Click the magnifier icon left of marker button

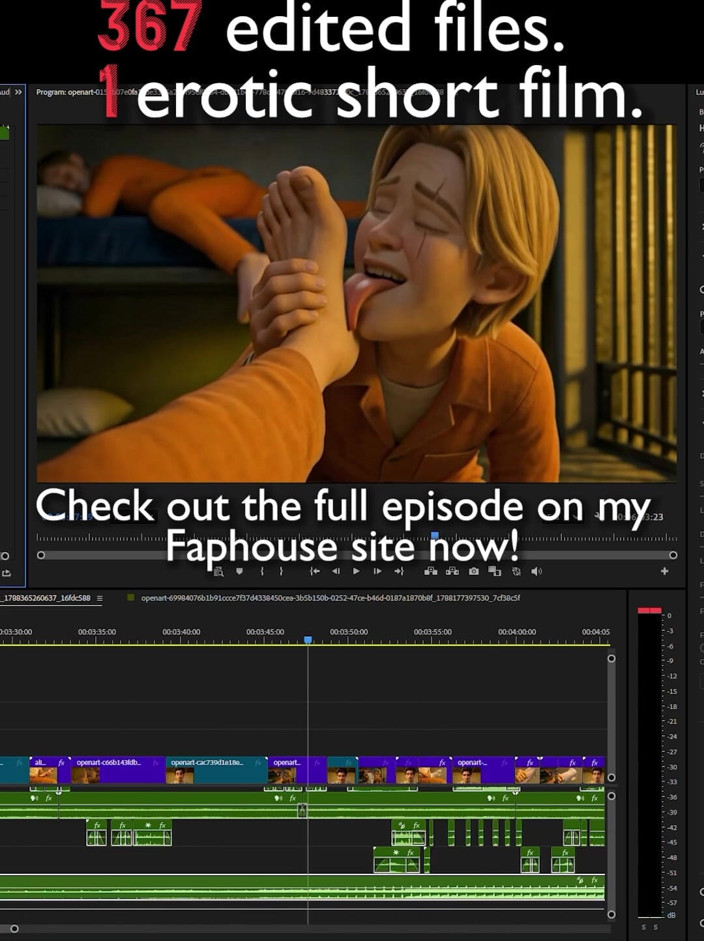(218, 571)
